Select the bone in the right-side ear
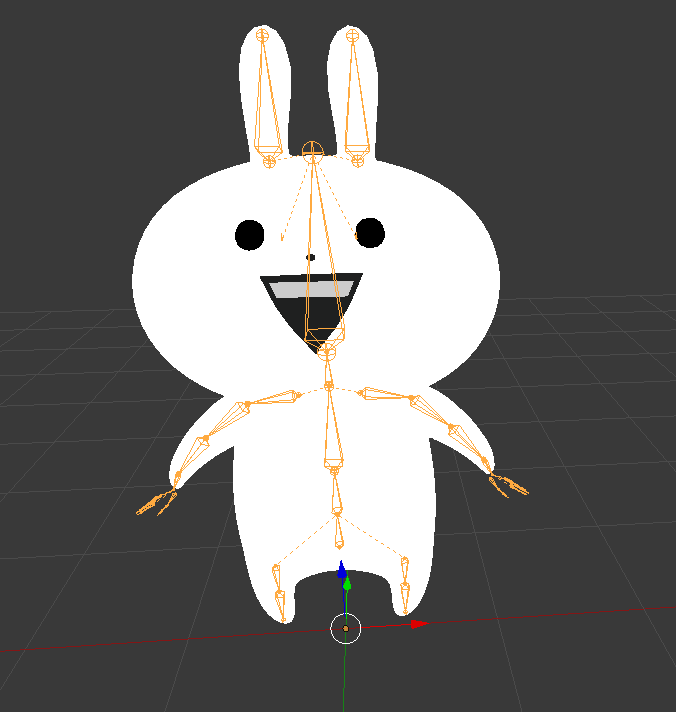Viewport: 676px width, 712px height. [x=356, y=98]
